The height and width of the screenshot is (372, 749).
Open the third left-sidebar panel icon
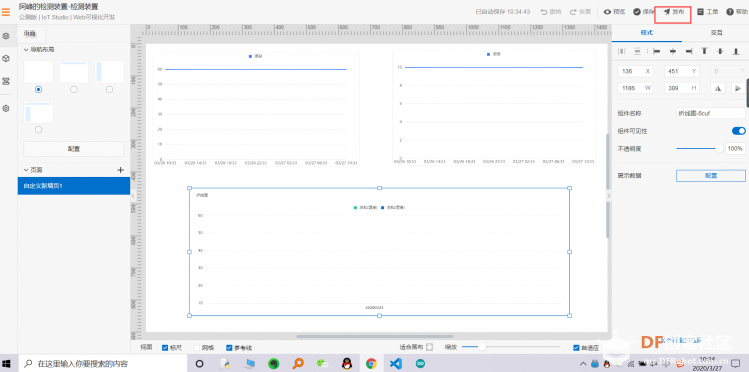[6, 81]
